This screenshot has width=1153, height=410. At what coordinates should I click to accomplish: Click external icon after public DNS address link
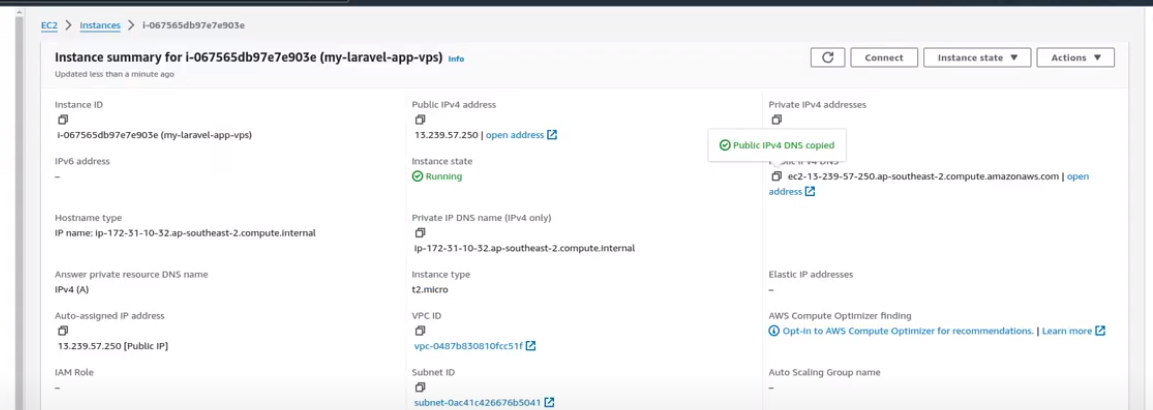(810, 192)
